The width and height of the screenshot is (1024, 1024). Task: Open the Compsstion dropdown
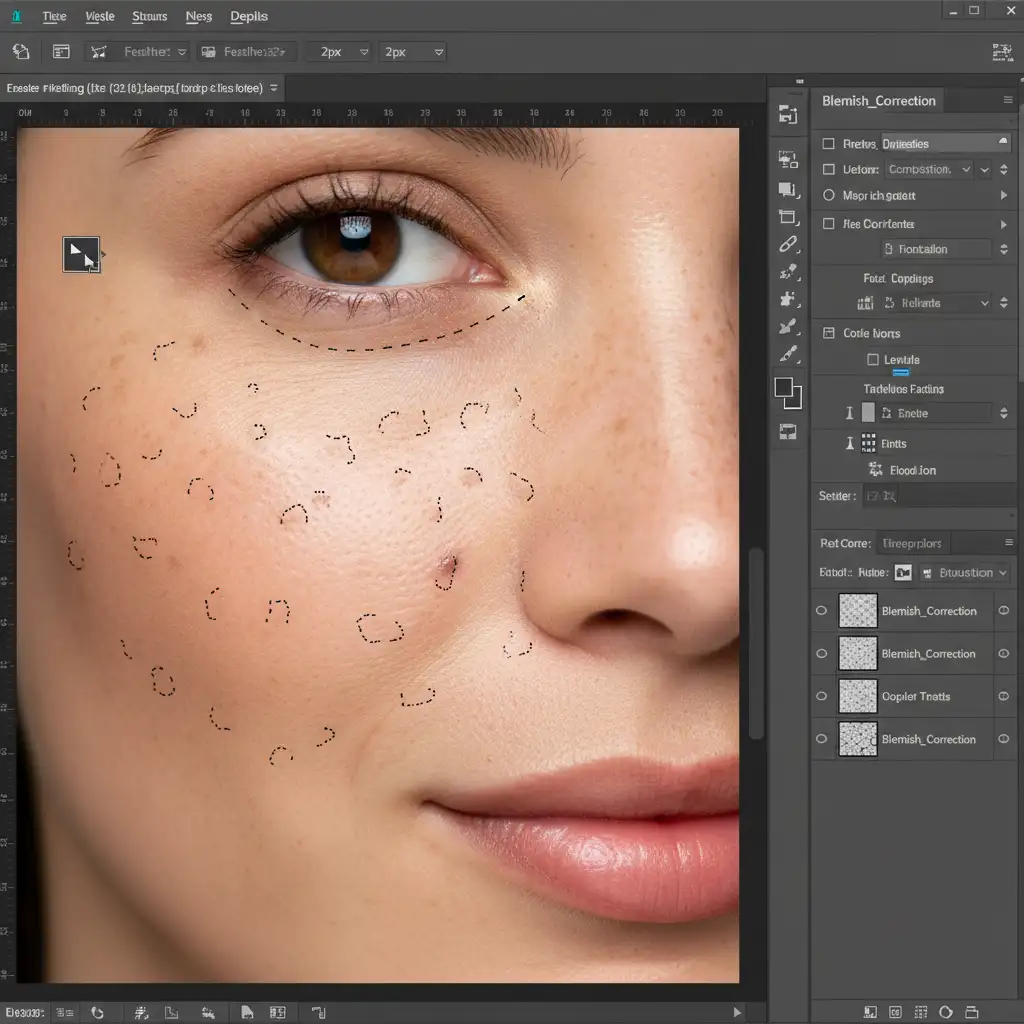pyautogui.click(x=929, y=170)
